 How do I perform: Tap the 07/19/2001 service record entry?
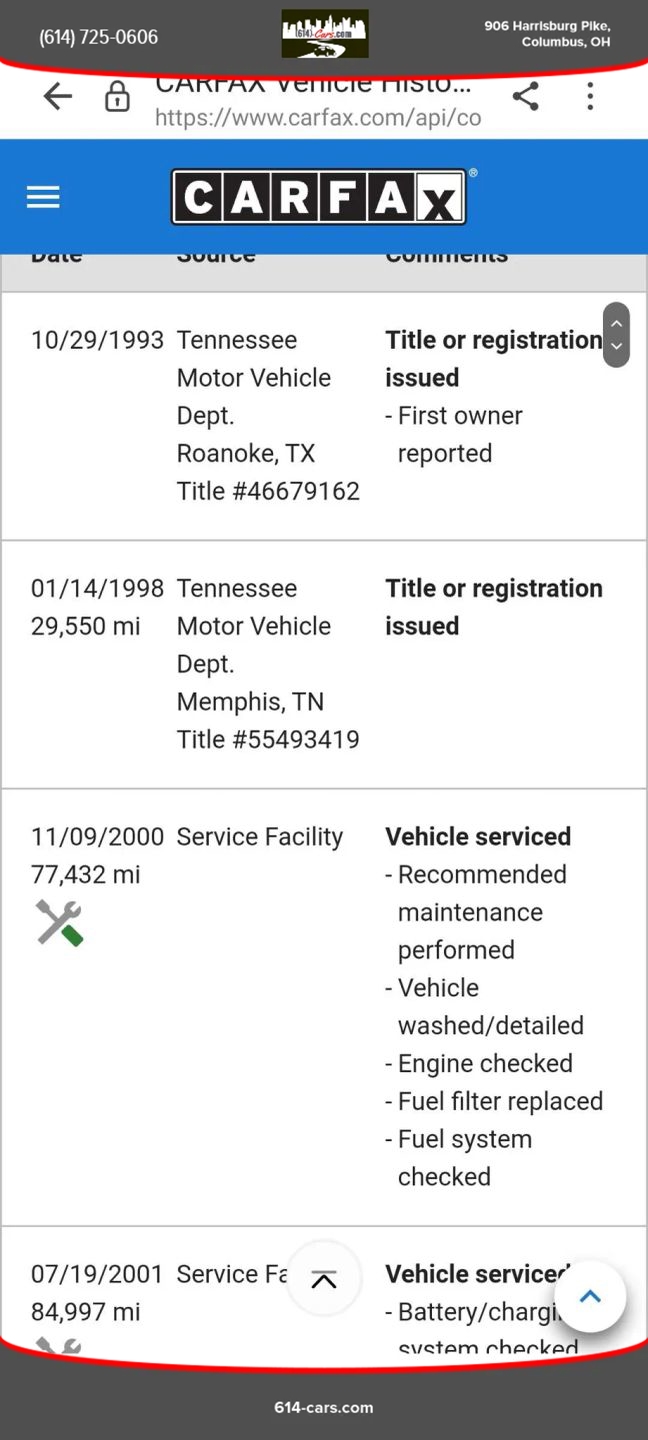[97, 1274]
